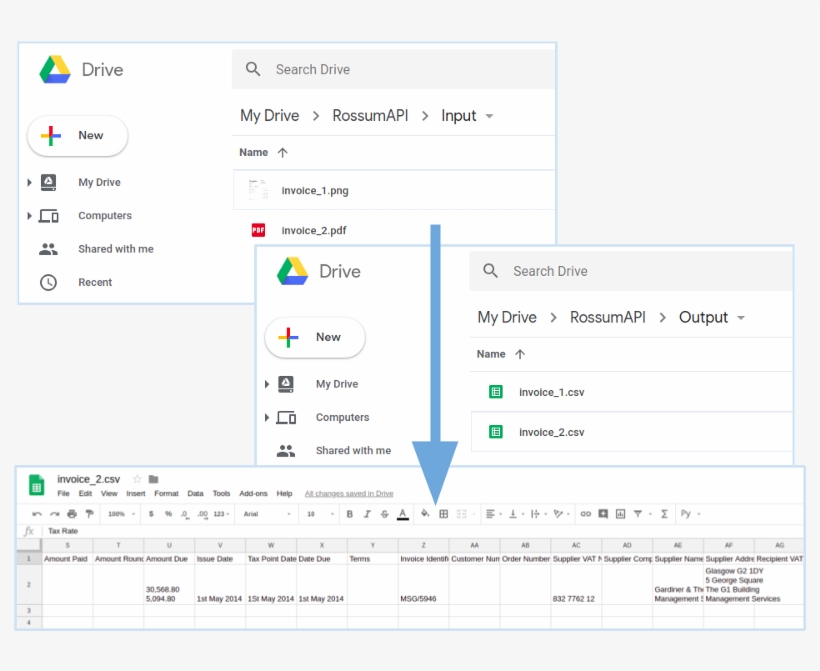This screenshot has width=820, height=671.
Task: Click the insert comment icon
Action: (x=603, y=514)
